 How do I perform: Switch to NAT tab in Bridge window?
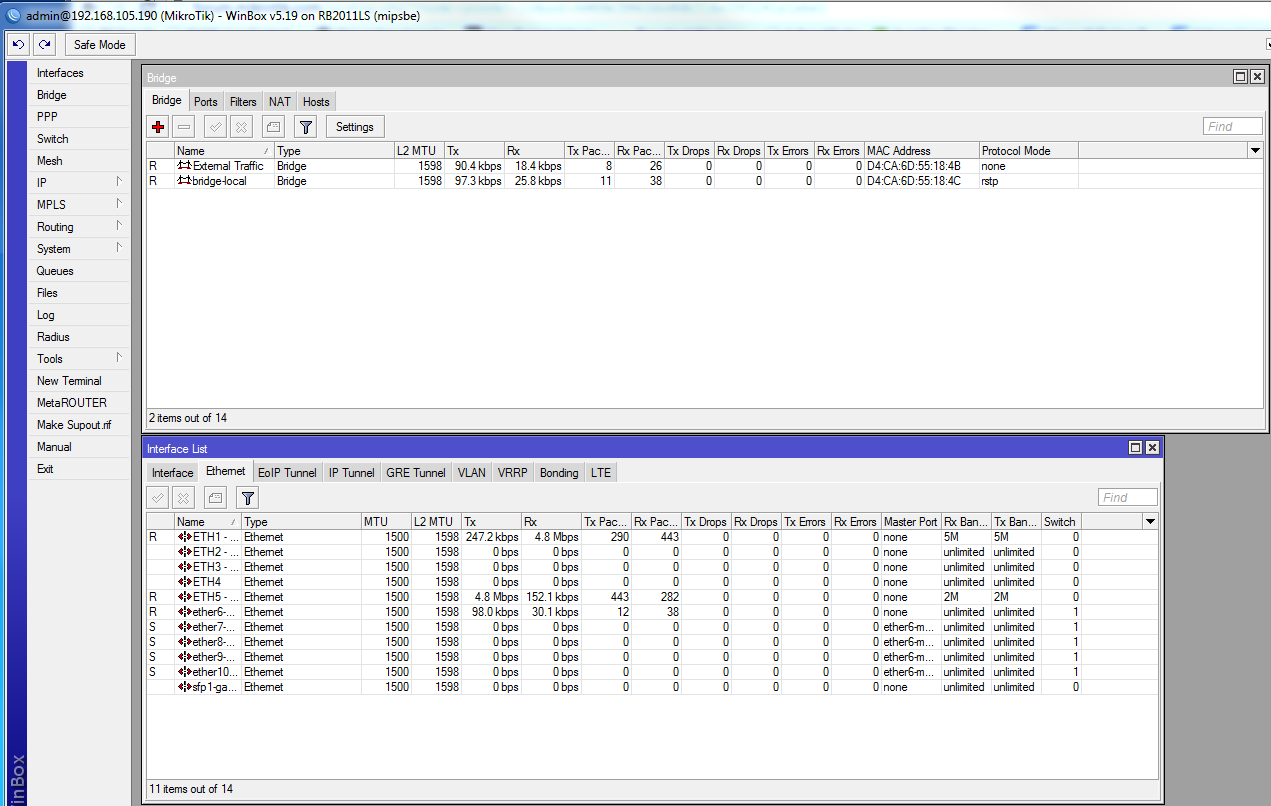coord(280,101)
